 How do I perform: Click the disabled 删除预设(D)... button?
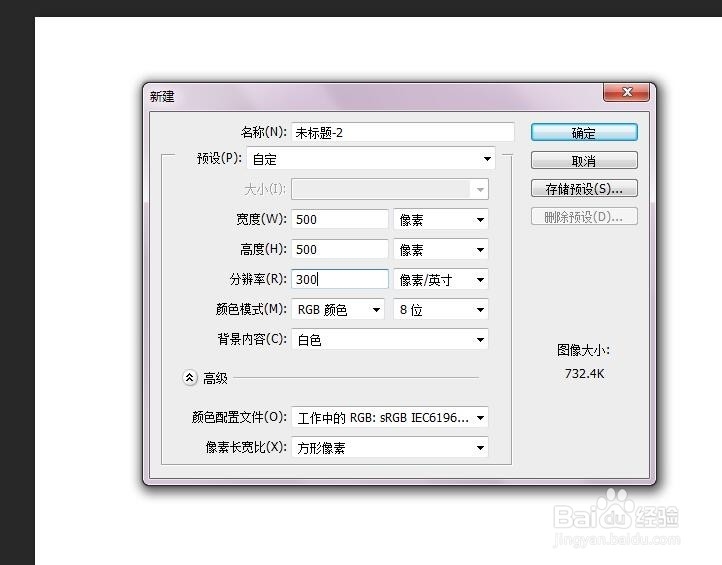[x=584, y=216]
